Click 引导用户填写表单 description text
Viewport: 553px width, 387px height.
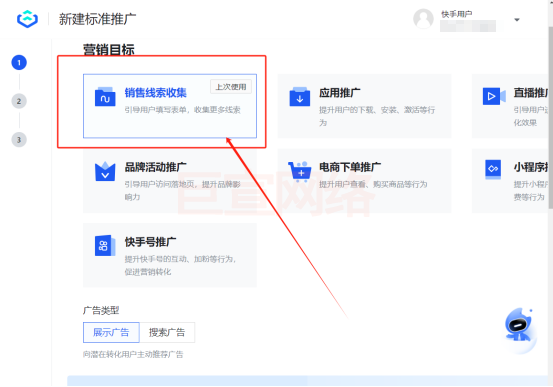point(182,110)
